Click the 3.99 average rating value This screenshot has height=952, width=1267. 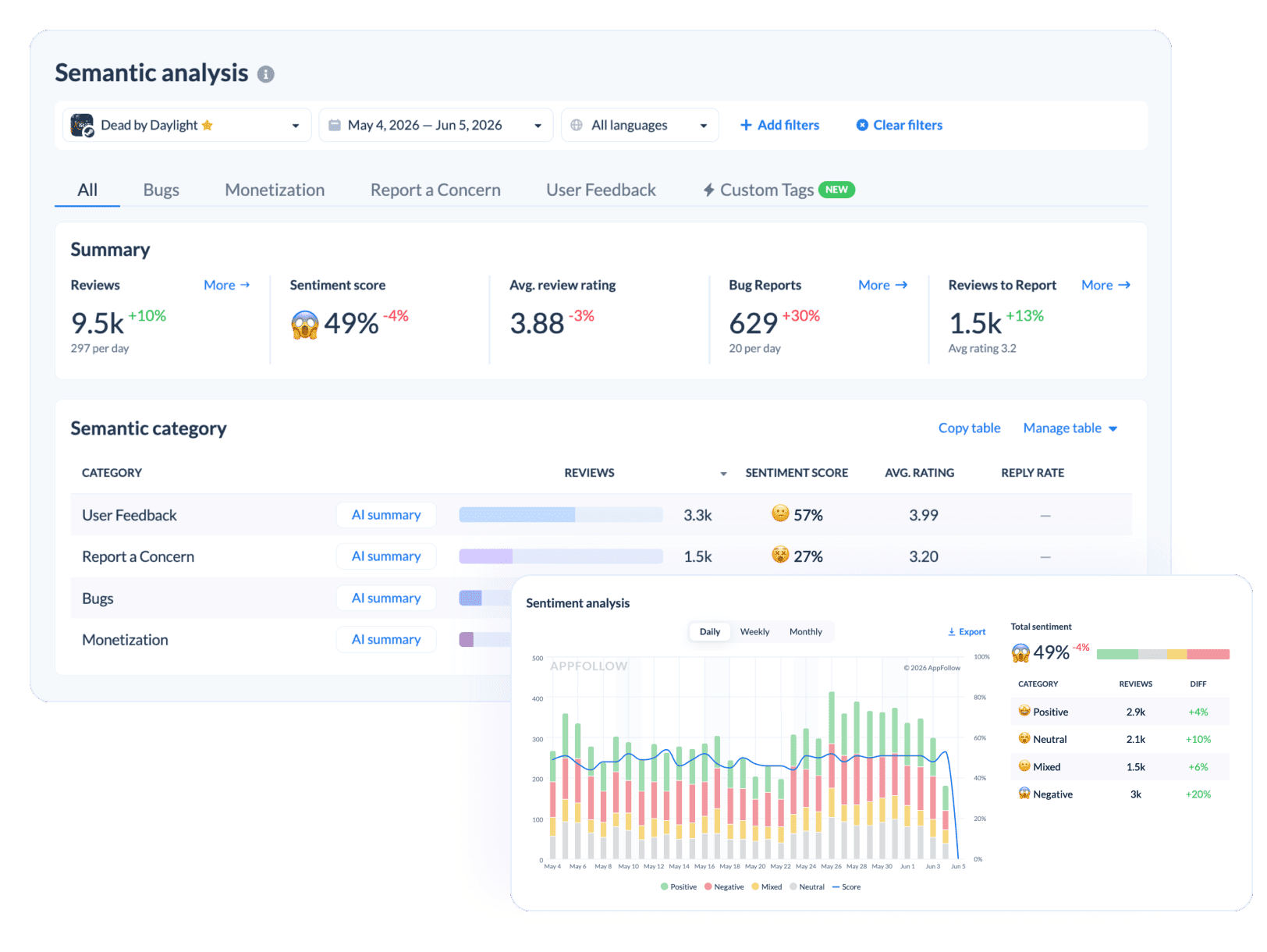click(x=924, y=515)
